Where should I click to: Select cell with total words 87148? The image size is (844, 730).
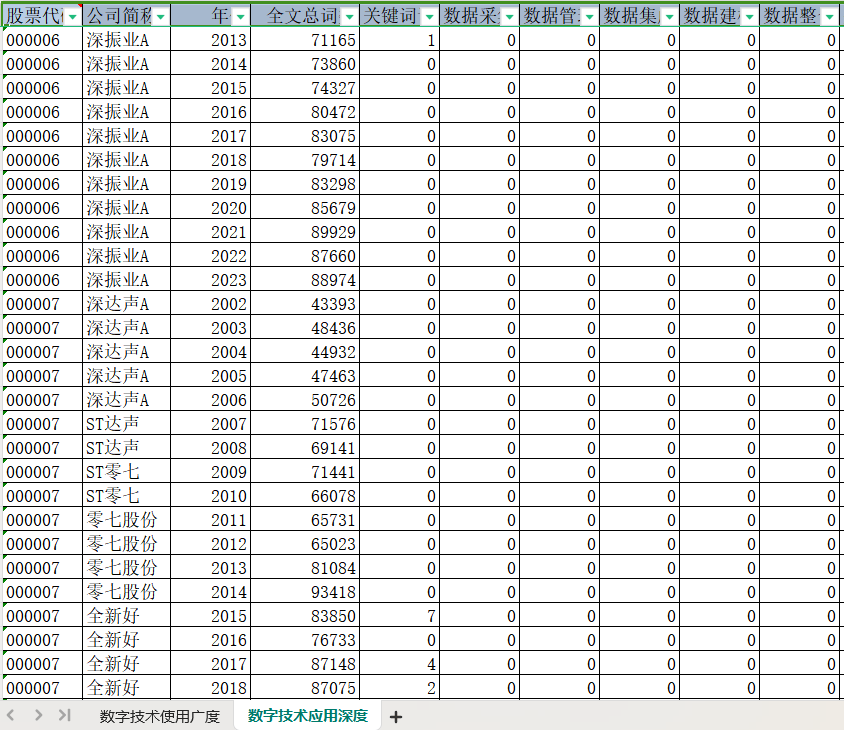(305, 664)
